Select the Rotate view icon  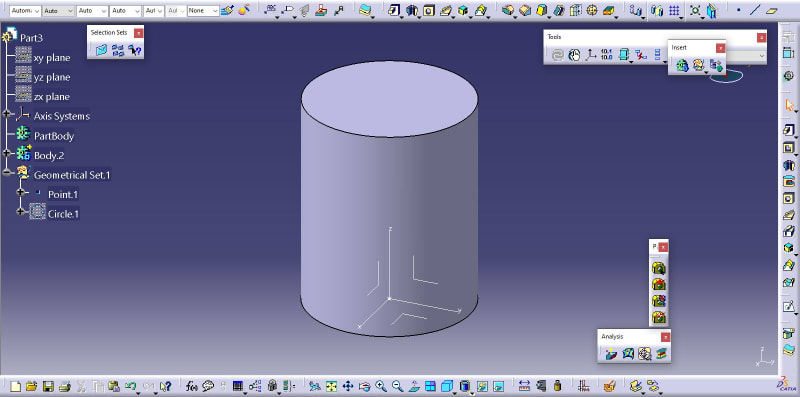pos(364,386)
